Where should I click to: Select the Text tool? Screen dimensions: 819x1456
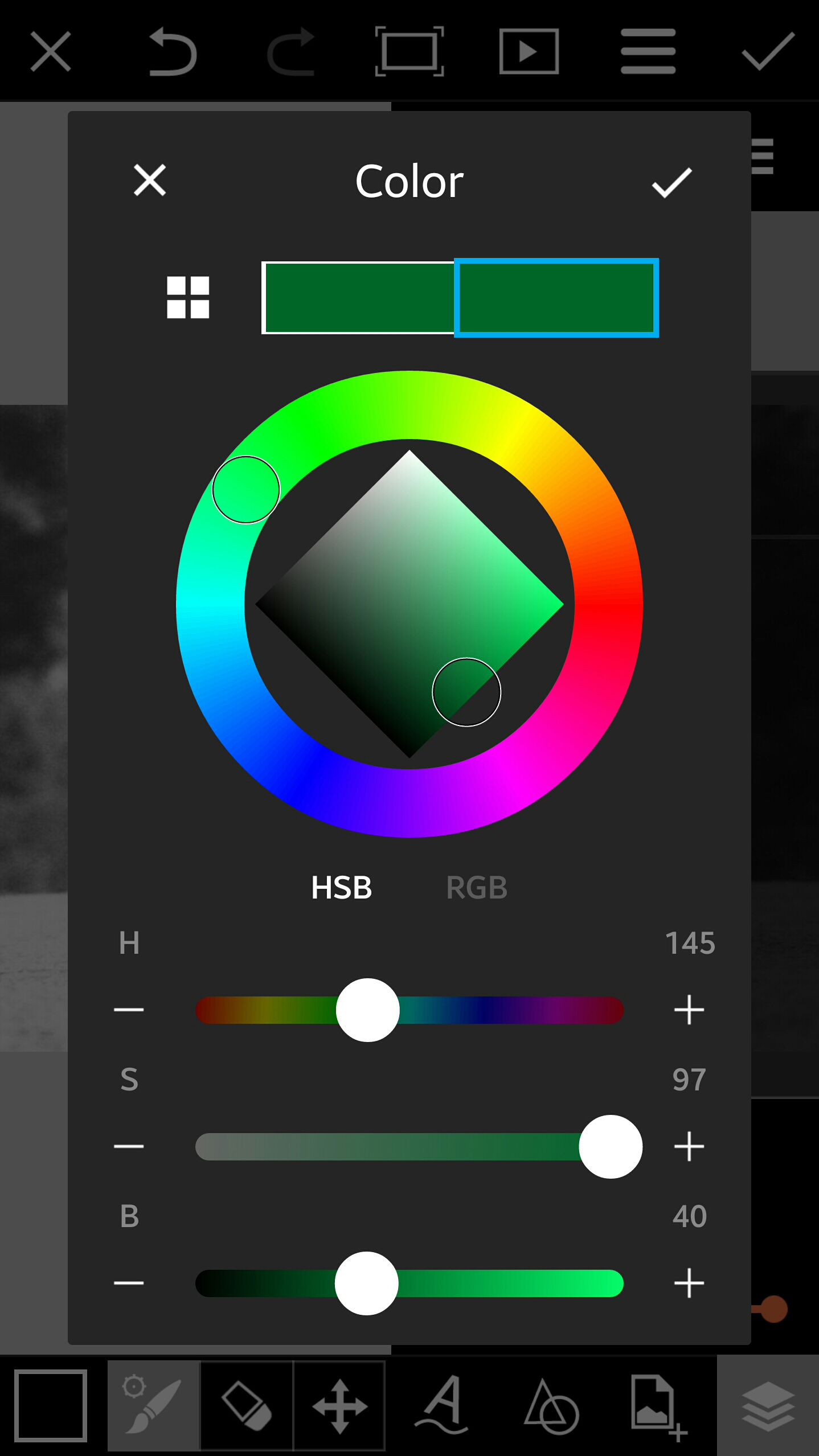pyautogui.click(x=443, y=1405)
